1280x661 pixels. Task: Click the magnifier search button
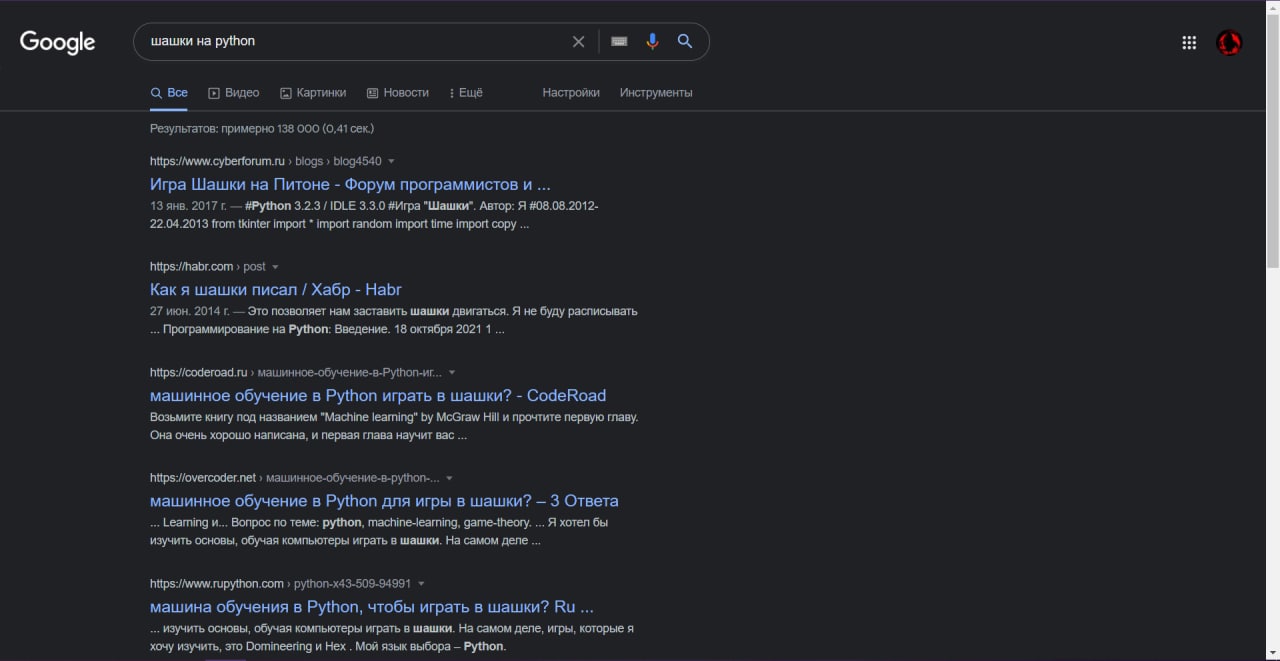(685, 41)
